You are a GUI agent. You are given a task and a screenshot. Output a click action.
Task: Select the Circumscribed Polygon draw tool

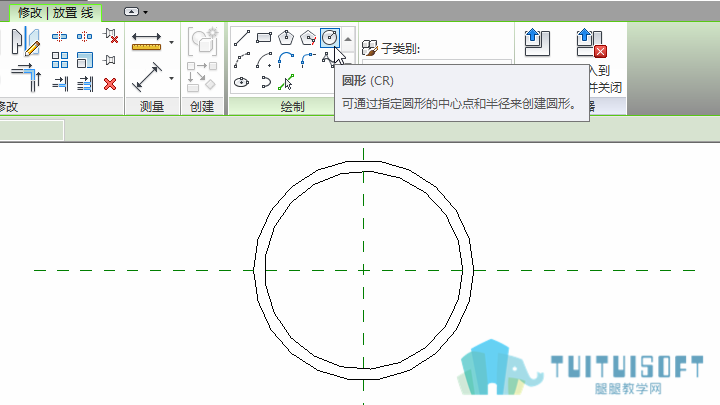[308, 38]
